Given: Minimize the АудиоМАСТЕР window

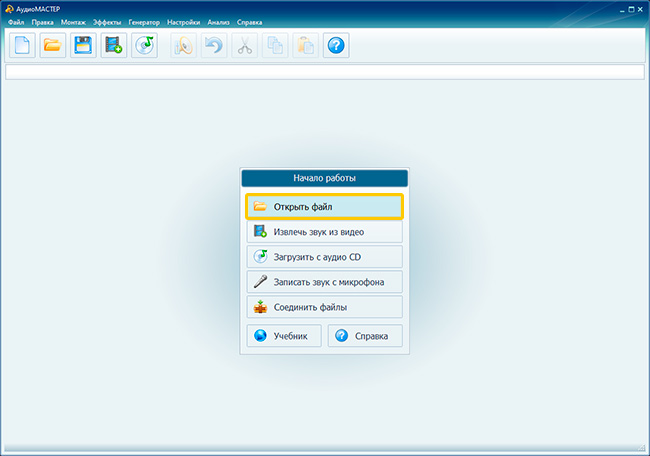Looking at the screenshot, I should click(622, 10).
